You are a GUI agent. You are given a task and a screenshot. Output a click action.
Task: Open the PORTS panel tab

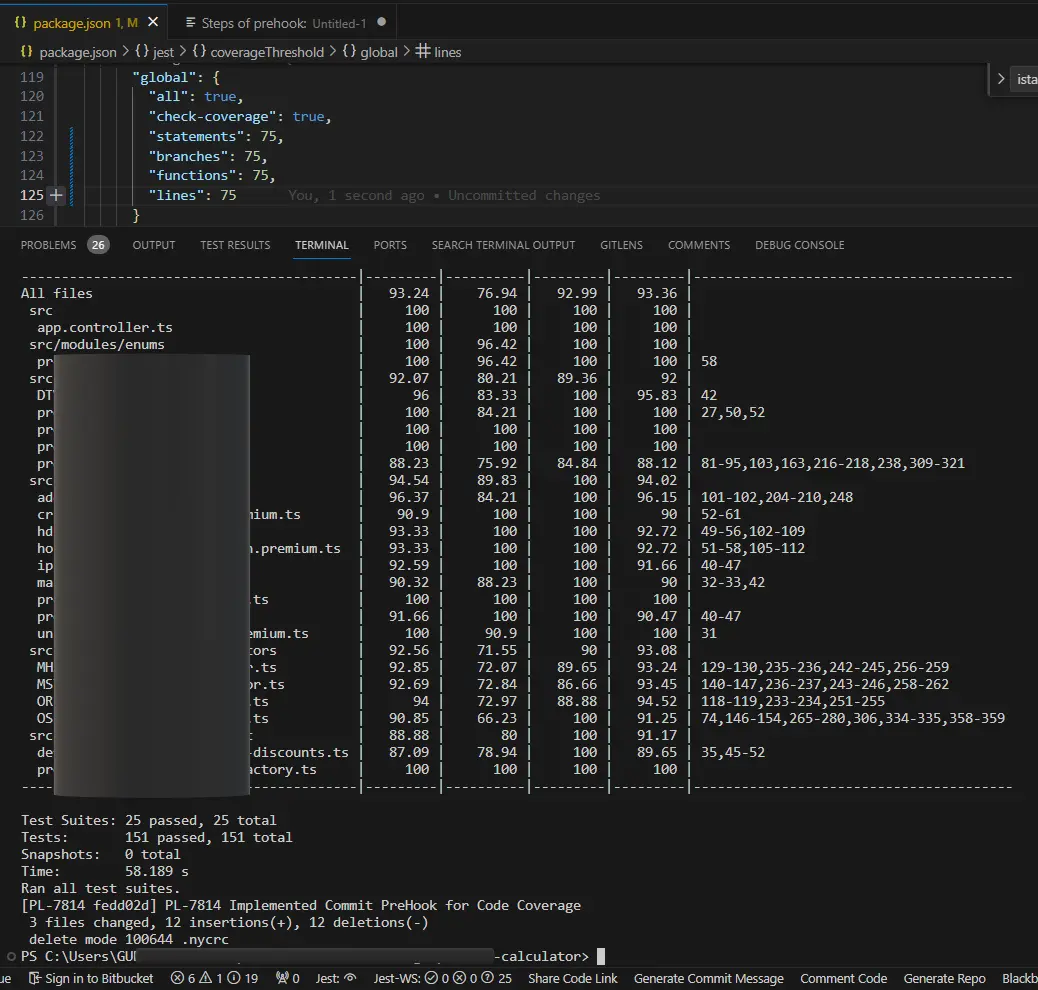[x=390, y=245]
